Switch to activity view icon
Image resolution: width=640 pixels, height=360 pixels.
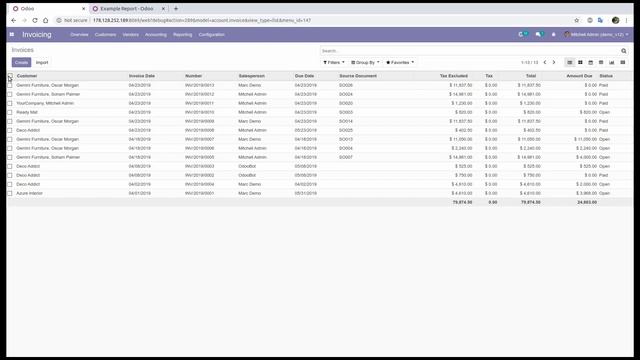point(622,62)
